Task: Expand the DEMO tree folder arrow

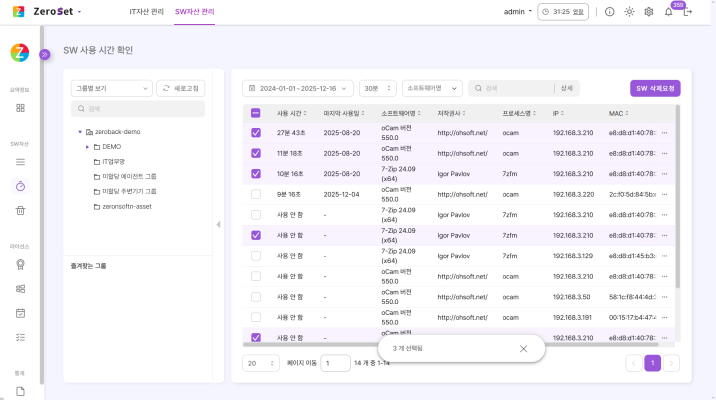Action: (x=88, y=146)
